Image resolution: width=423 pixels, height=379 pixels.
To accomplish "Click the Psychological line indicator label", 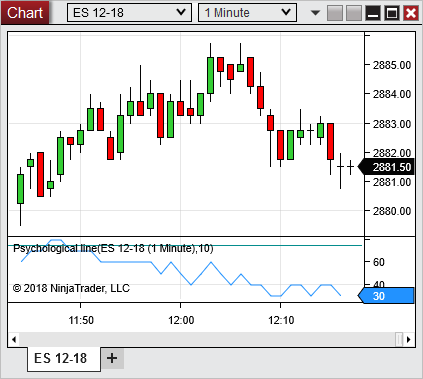I will tap(113, 248).
